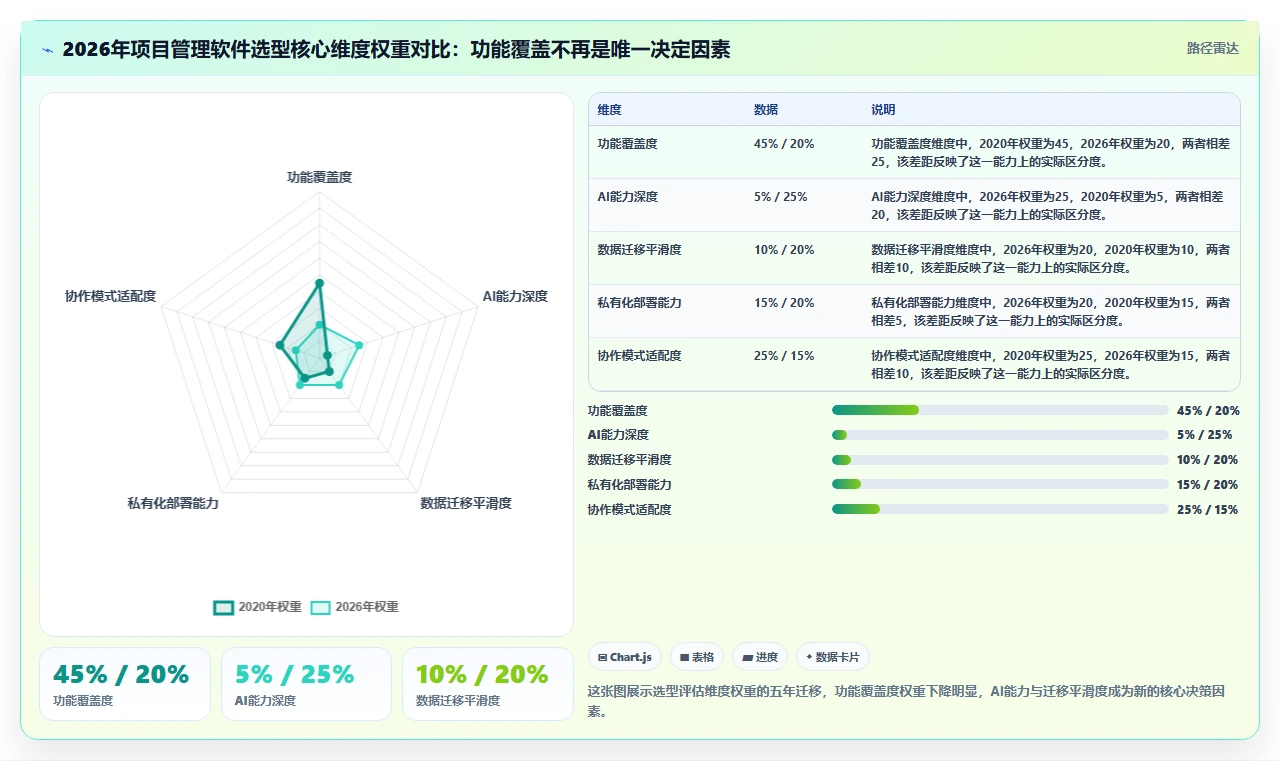Click the 数据 column header
Screen dimensions: 1280x761
pyautogui.click(x=766, y=109)
